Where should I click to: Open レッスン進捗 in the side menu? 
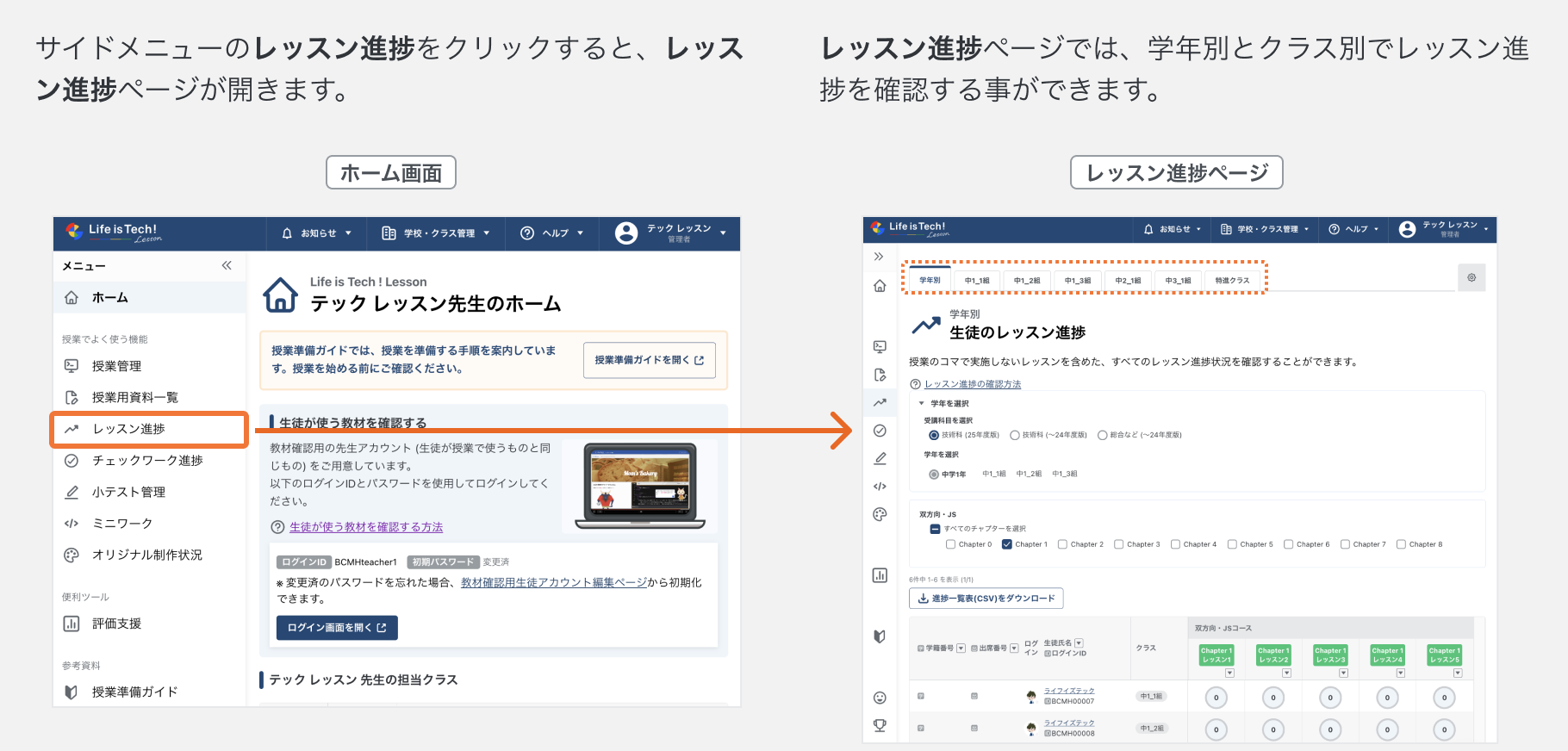129,429
